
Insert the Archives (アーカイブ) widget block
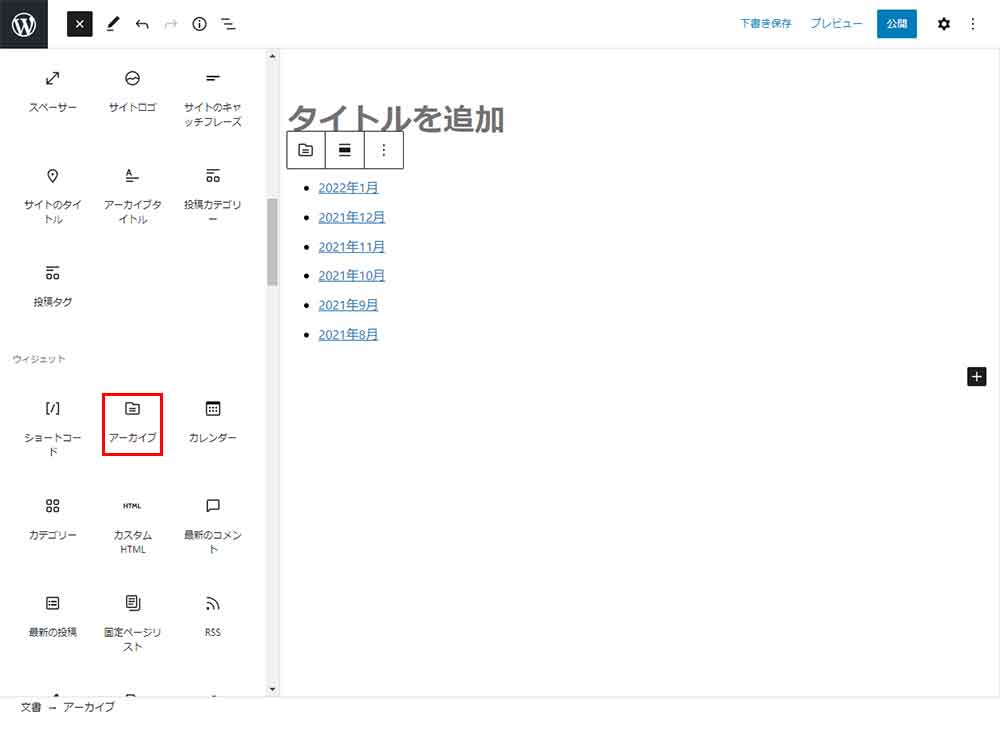tap(132, 423)
